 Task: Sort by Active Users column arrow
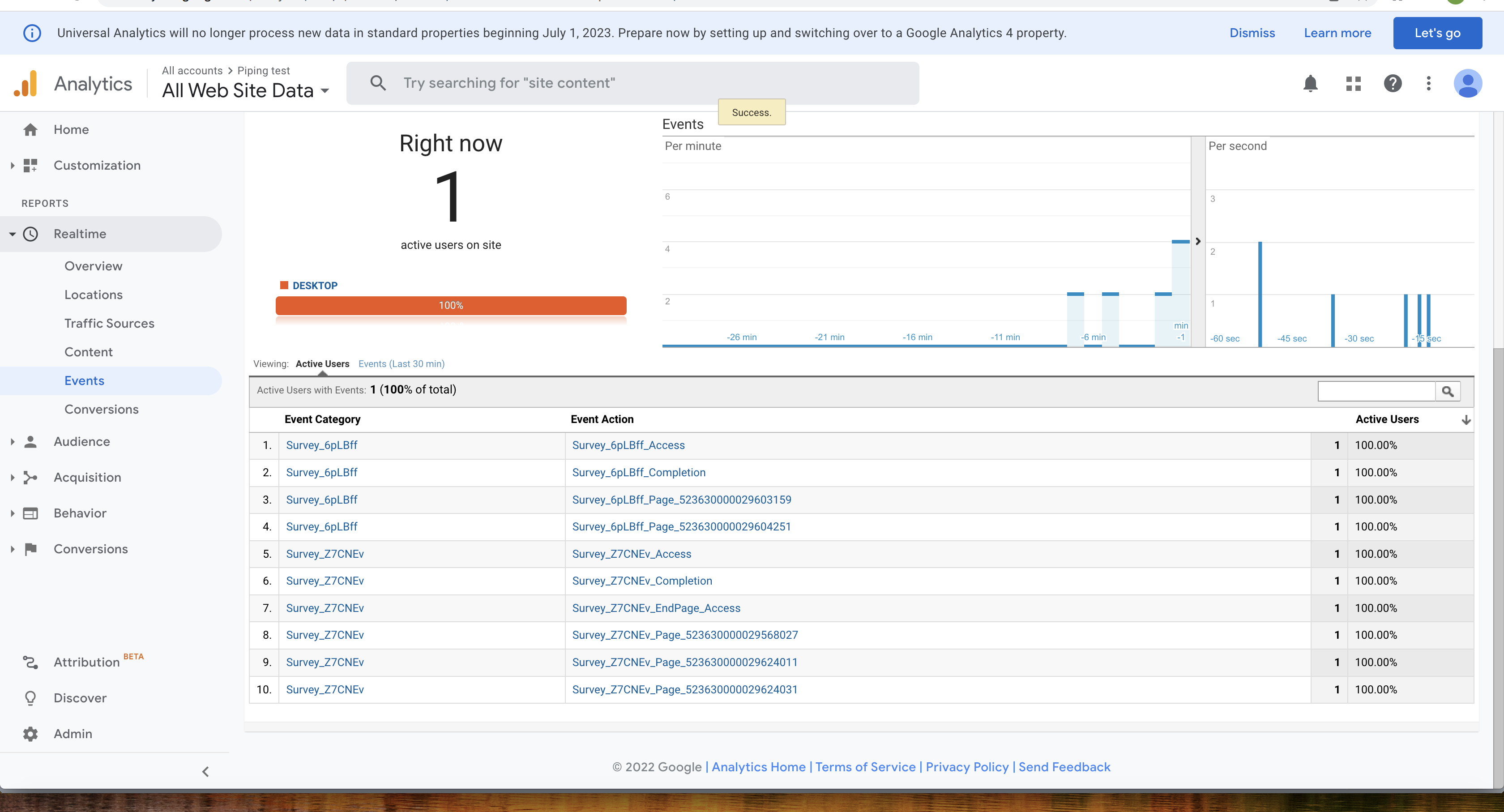[1466, 420]
